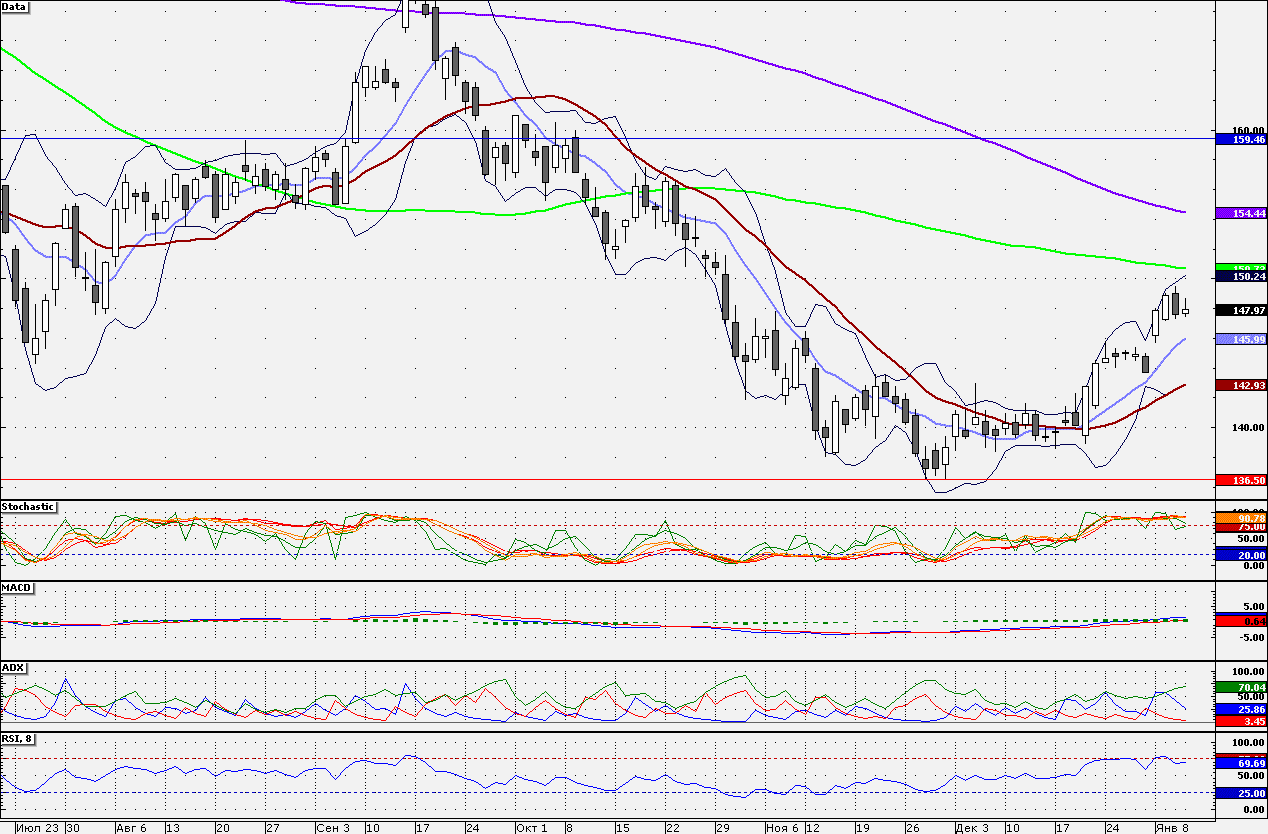Click the 'Ноя 6' date label
The width and height of the screenshot is (1268, 834).
(782, 828)
